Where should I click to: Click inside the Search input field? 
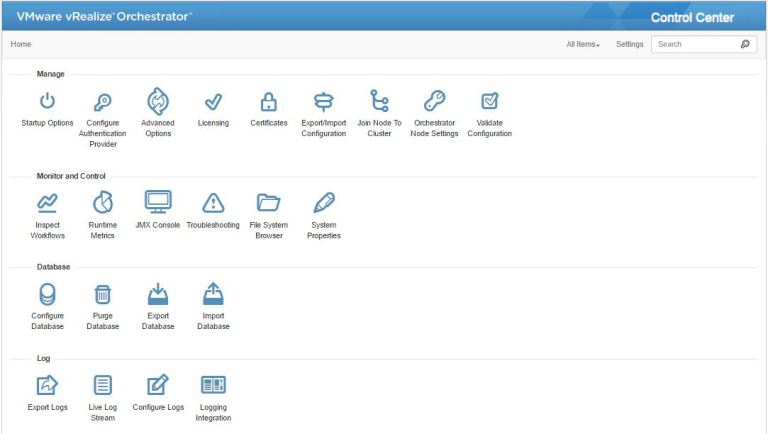(694, 45)
